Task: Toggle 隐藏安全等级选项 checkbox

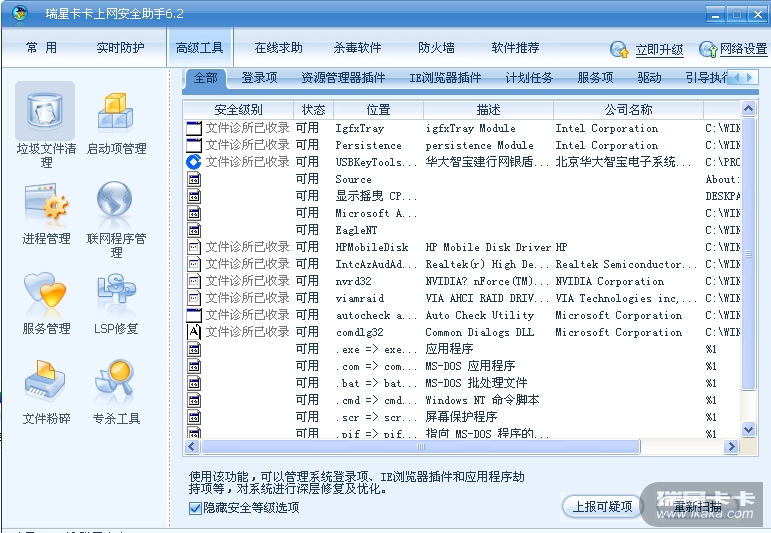Action: (195, 508)
